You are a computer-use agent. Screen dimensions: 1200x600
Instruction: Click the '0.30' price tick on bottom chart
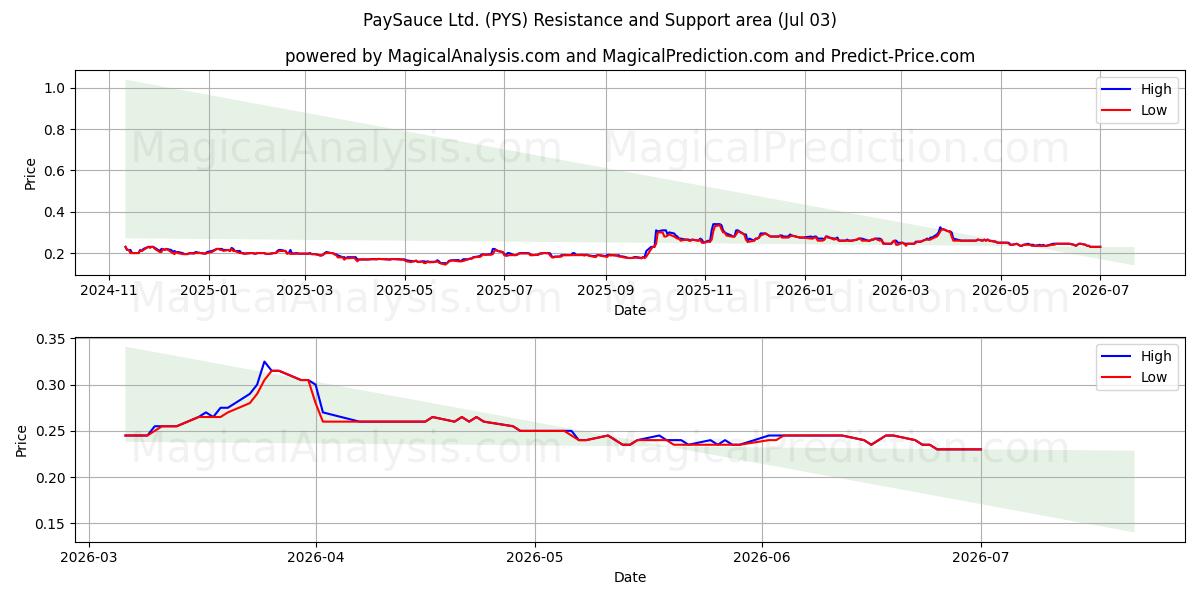(x=50, y=386)
